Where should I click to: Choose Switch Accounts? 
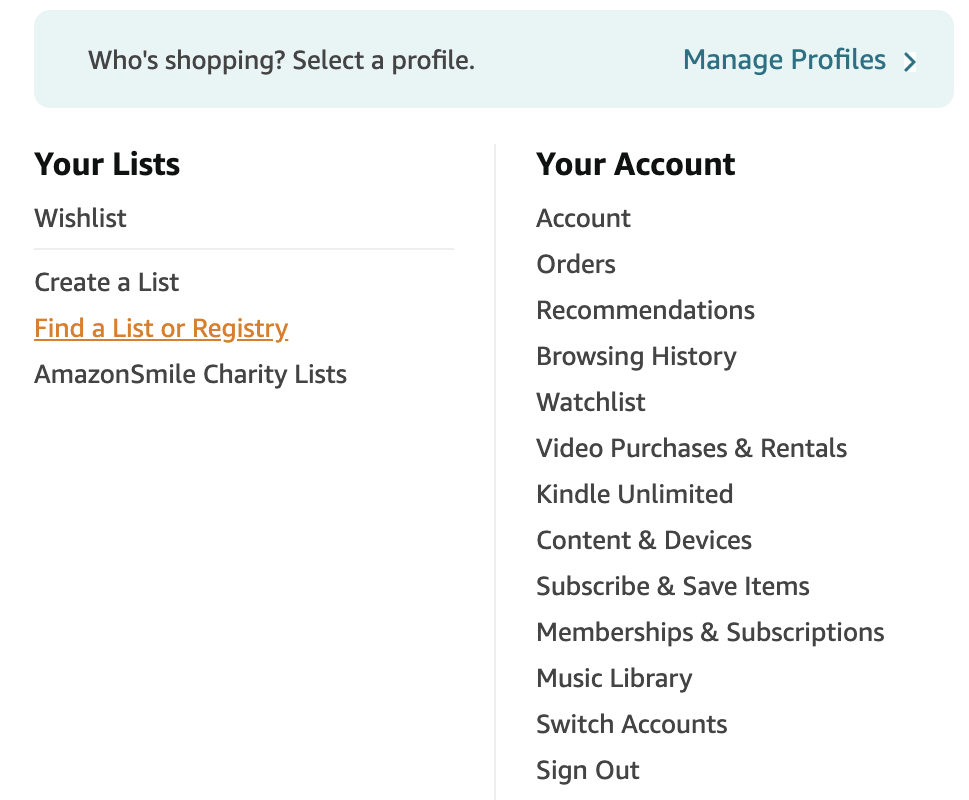631,724
